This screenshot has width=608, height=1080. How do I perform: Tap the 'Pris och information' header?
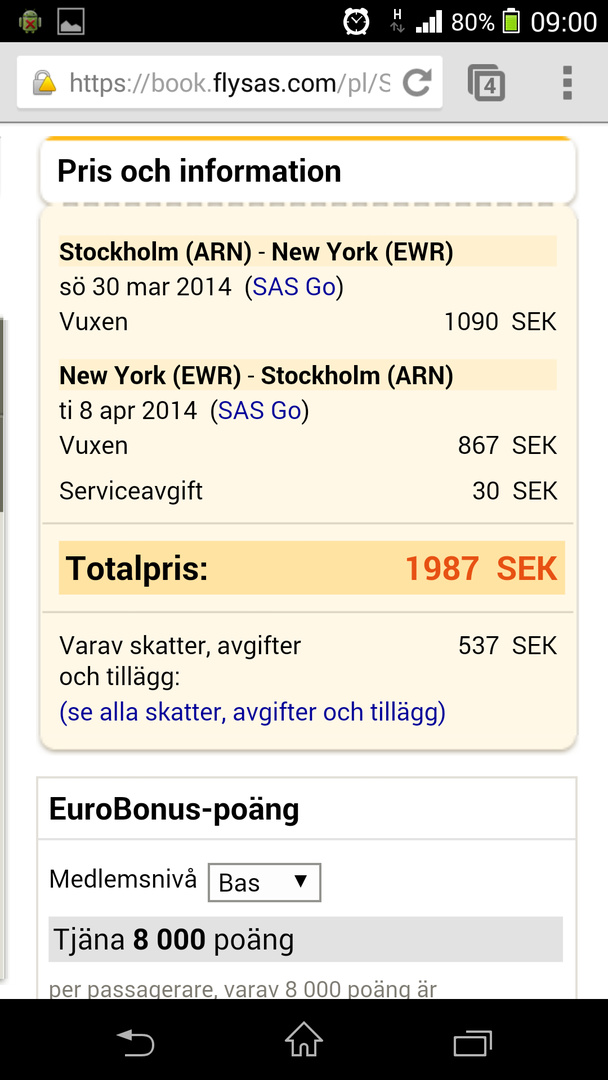tap(200, 171)
